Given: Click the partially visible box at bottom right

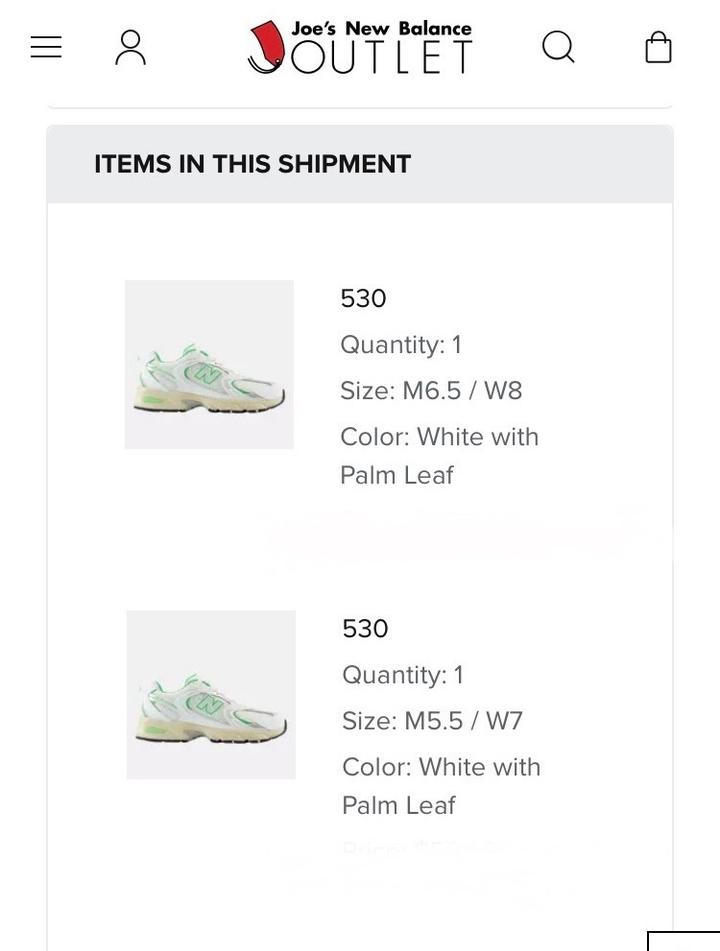Looking at the screenshot, I should pyautogui.click(x=683, y=941).
